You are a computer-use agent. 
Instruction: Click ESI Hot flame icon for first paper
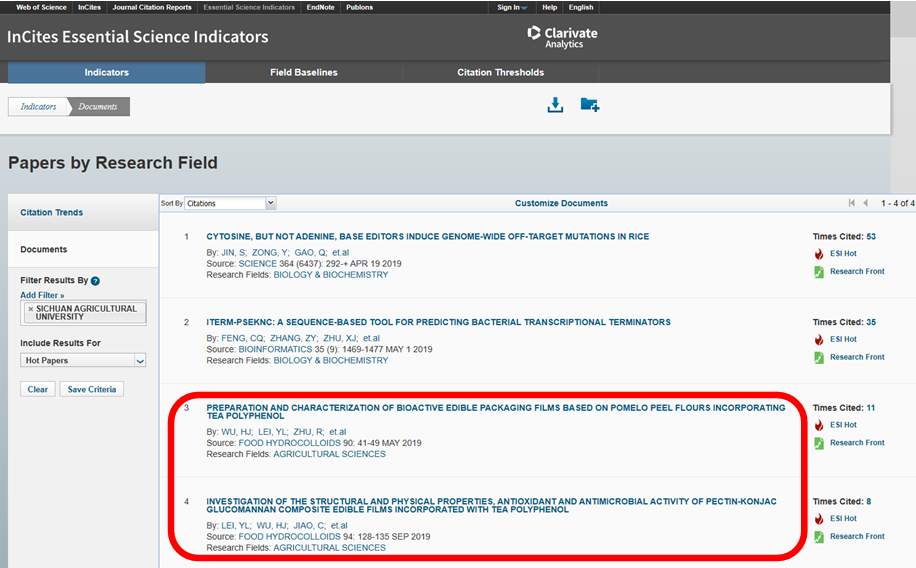tap(819, 254)
